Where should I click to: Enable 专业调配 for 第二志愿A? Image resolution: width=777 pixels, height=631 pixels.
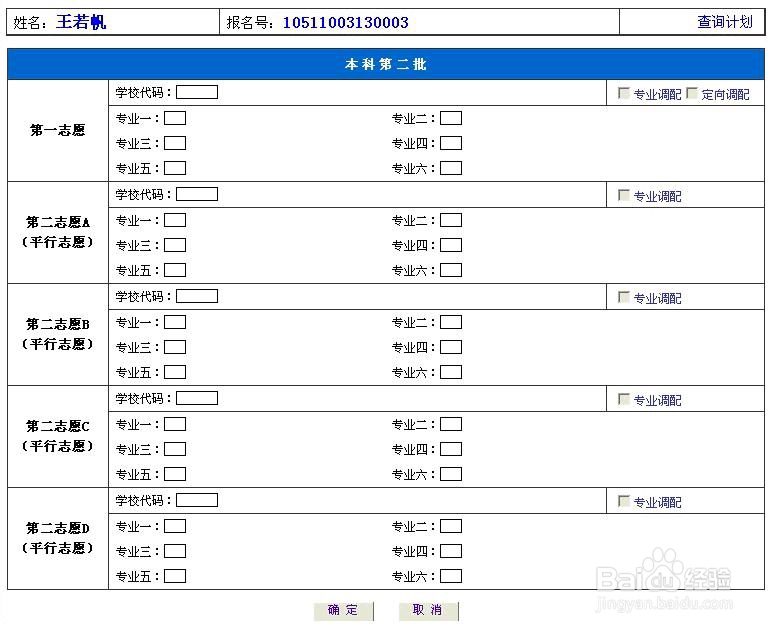[624, 195]
